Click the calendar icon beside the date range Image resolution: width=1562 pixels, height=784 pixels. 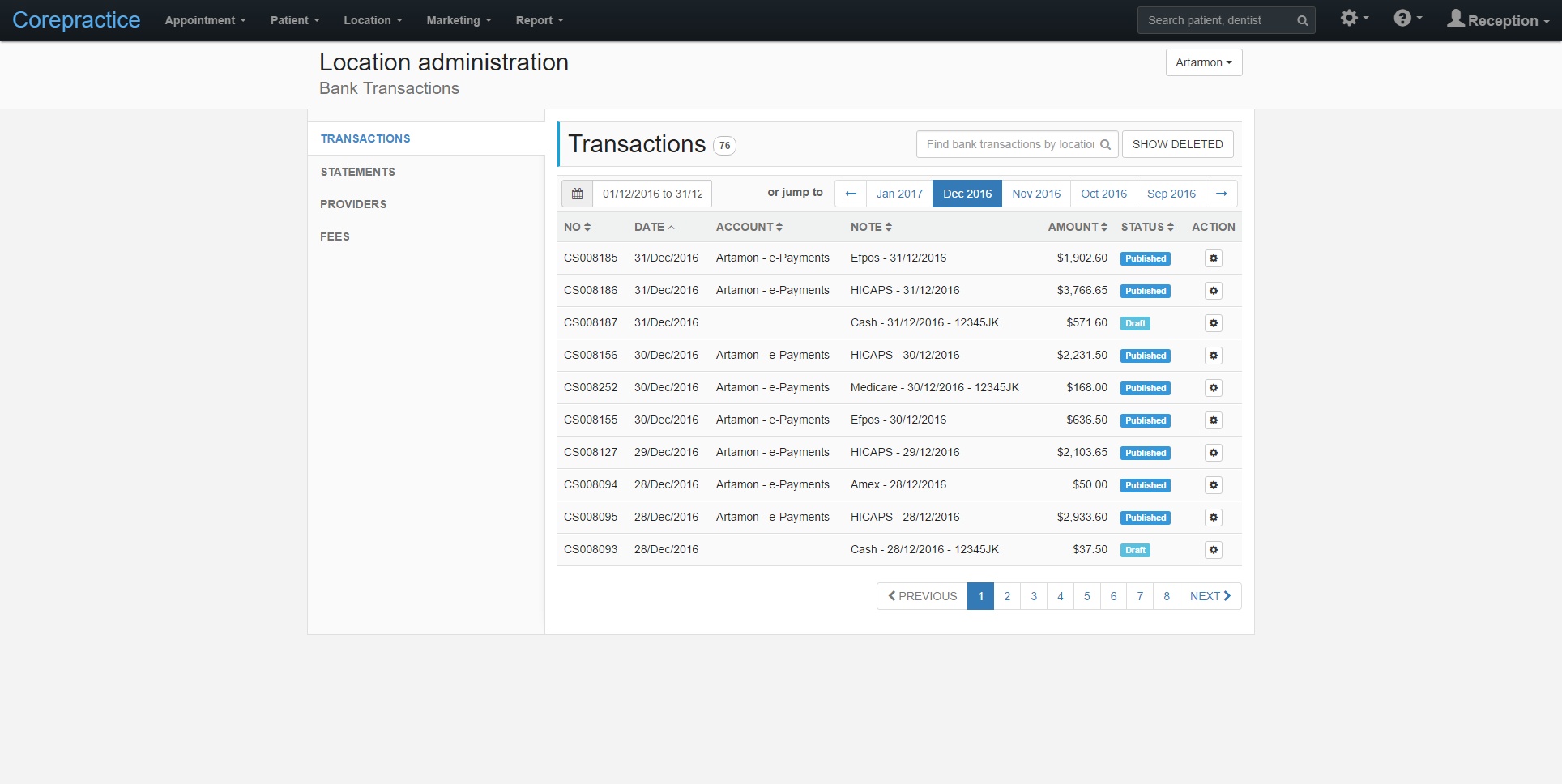coord(577,194)
